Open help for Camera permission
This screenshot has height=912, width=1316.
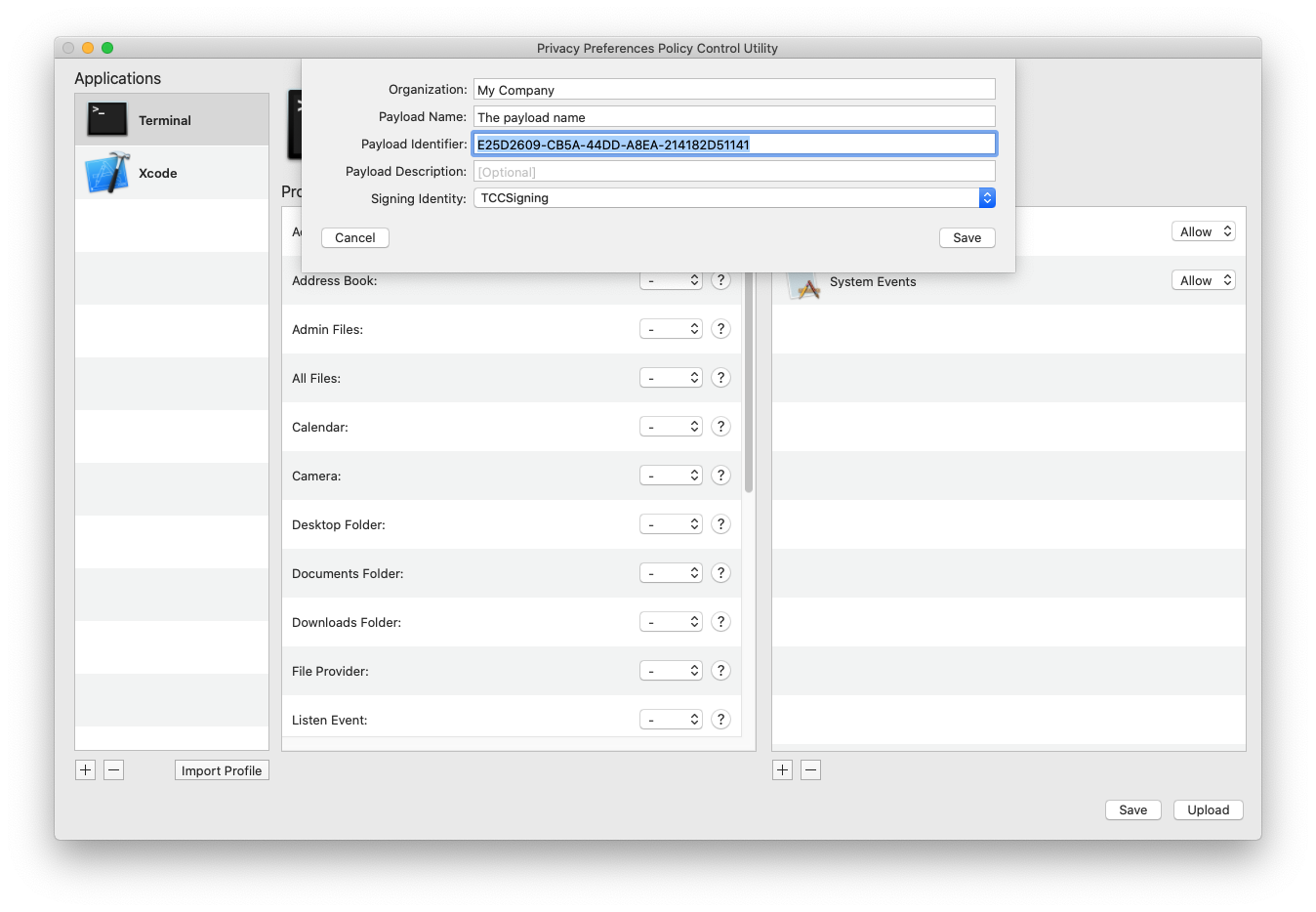click(720, 475)
